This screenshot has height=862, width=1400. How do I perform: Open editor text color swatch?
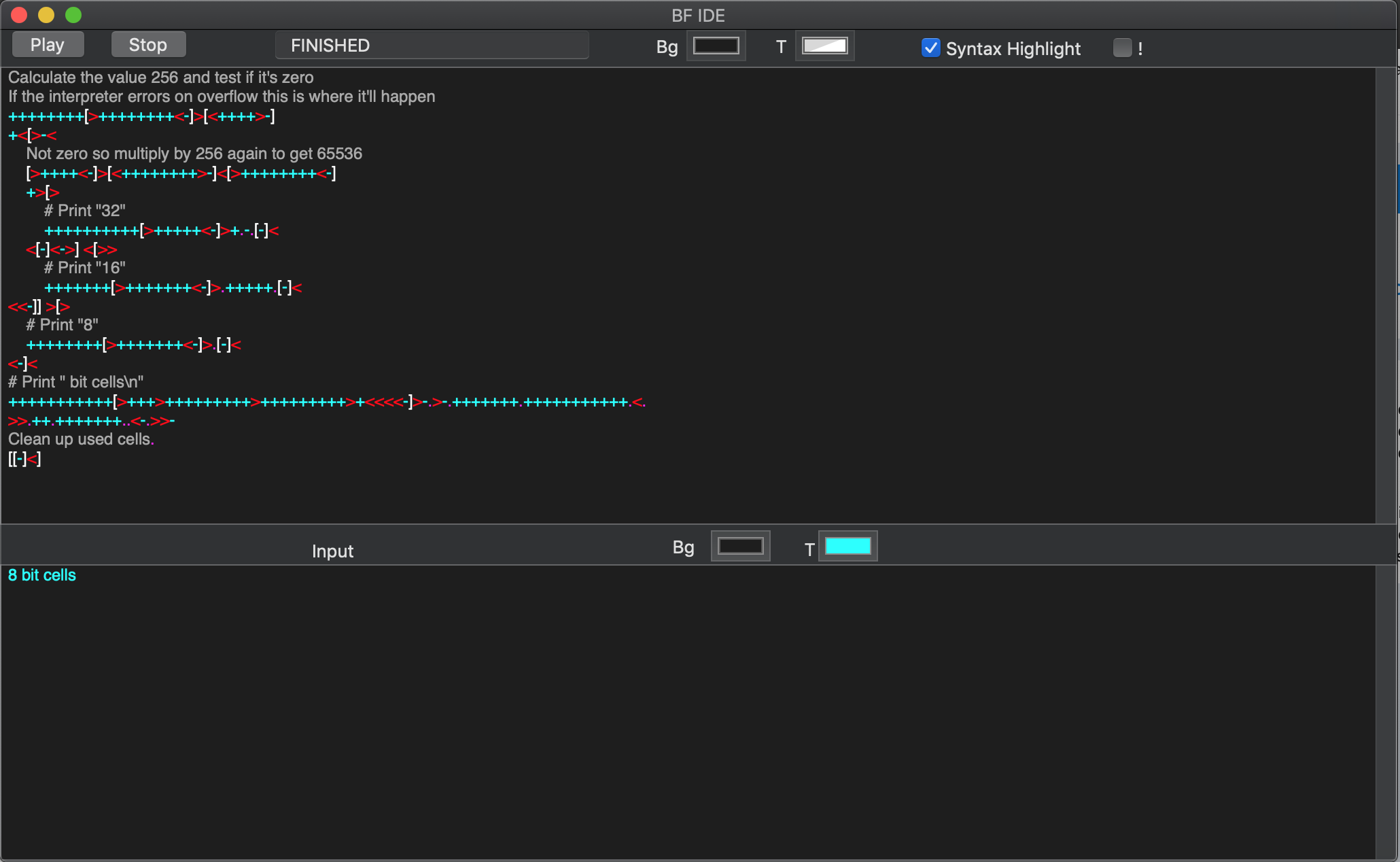point(825,46)
